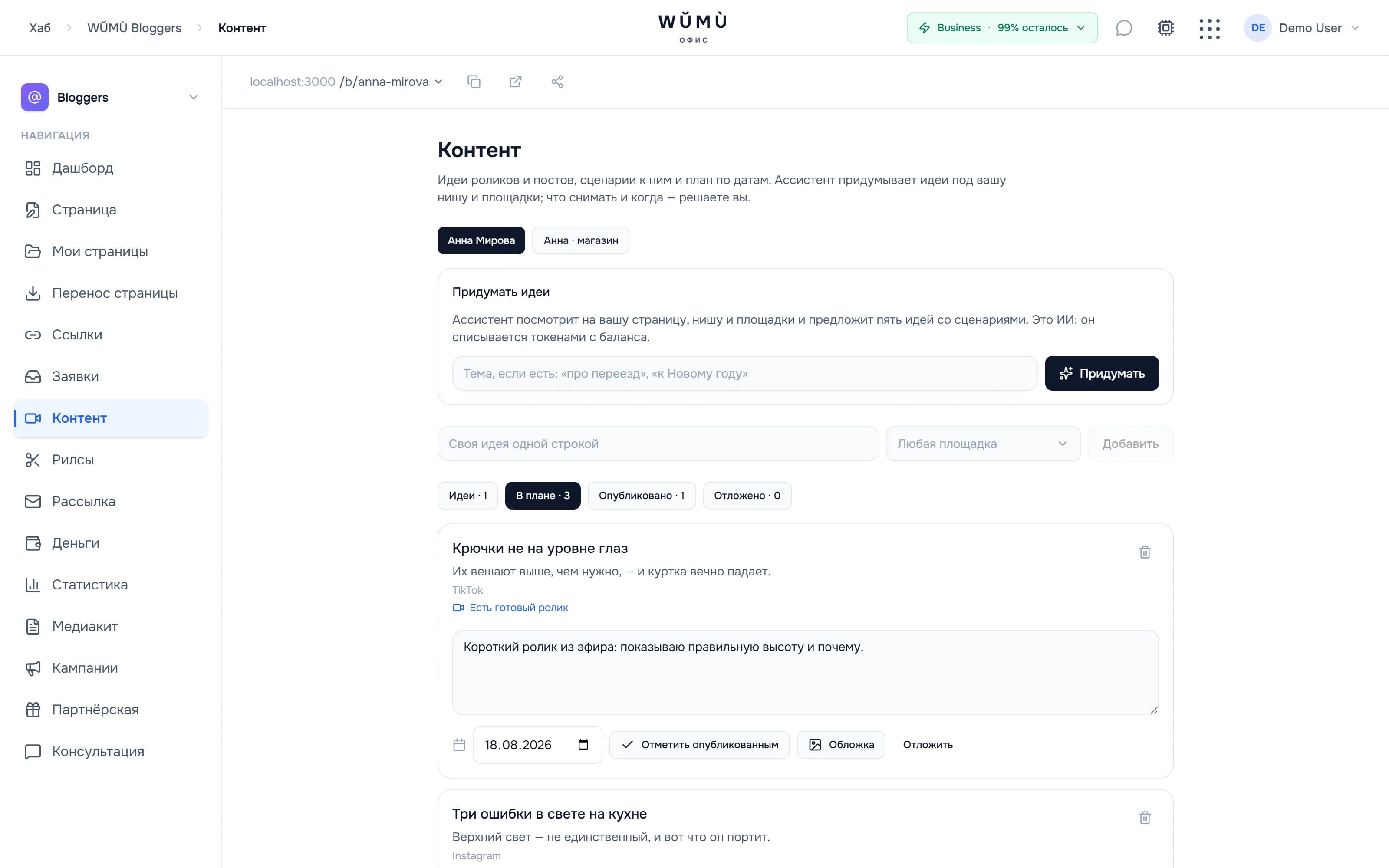Open the date picker calendar icon in date field
This screenshot has width=1389, height=868.
583,745
